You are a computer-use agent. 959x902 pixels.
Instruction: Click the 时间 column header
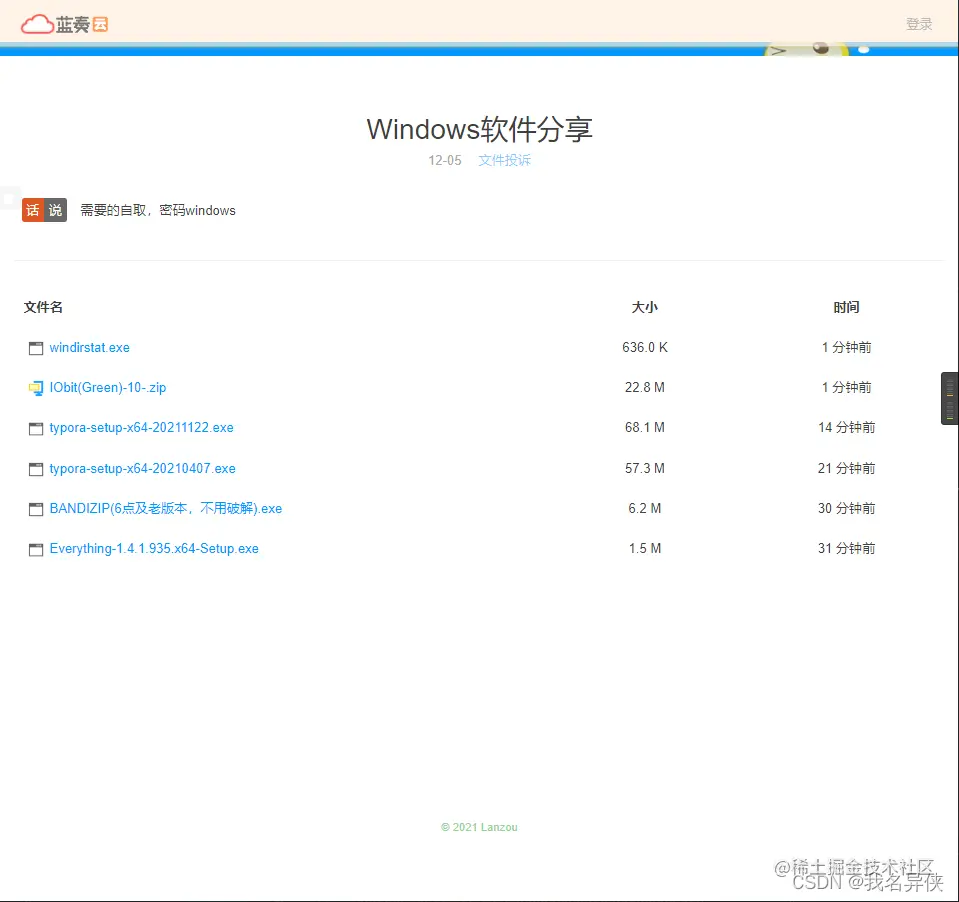846,307
